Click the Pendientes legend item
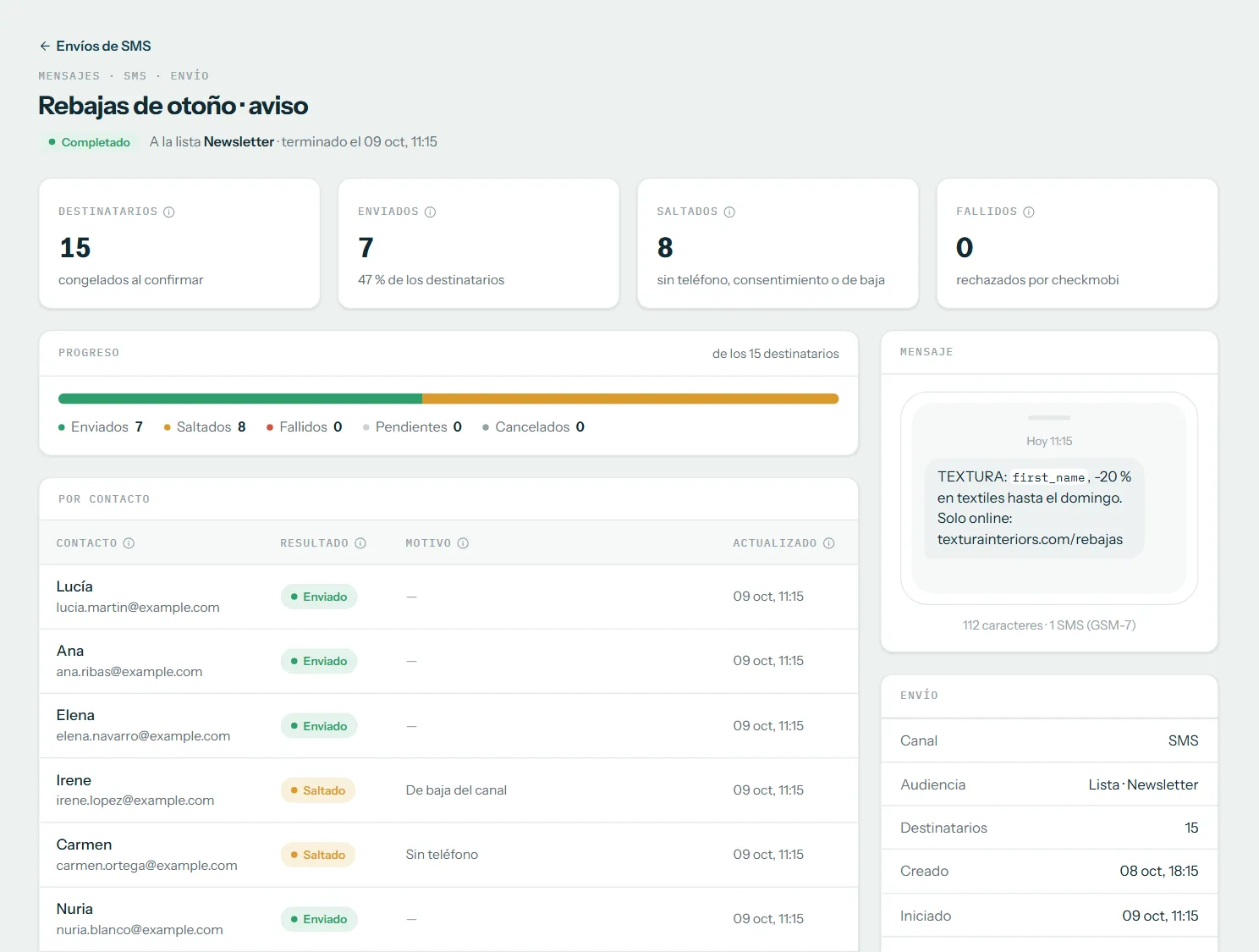The height and width of the screenshot is (952, 1259). click(412, 427)
